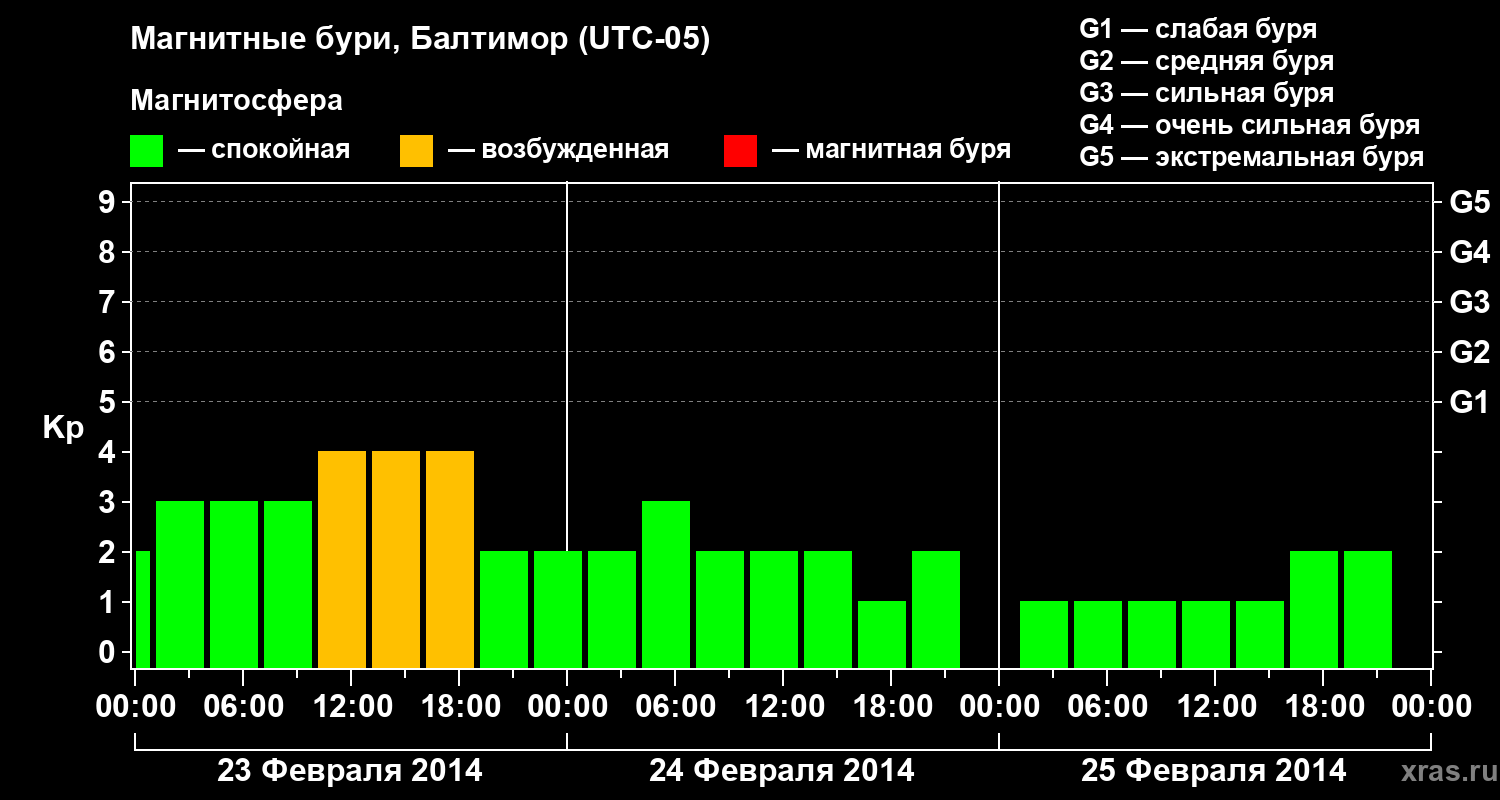Image resolution: width=1500 pixels, height=800 pixels.
Task: Click the '25 Февраля 2014' date label
Action: [1214, 771]
